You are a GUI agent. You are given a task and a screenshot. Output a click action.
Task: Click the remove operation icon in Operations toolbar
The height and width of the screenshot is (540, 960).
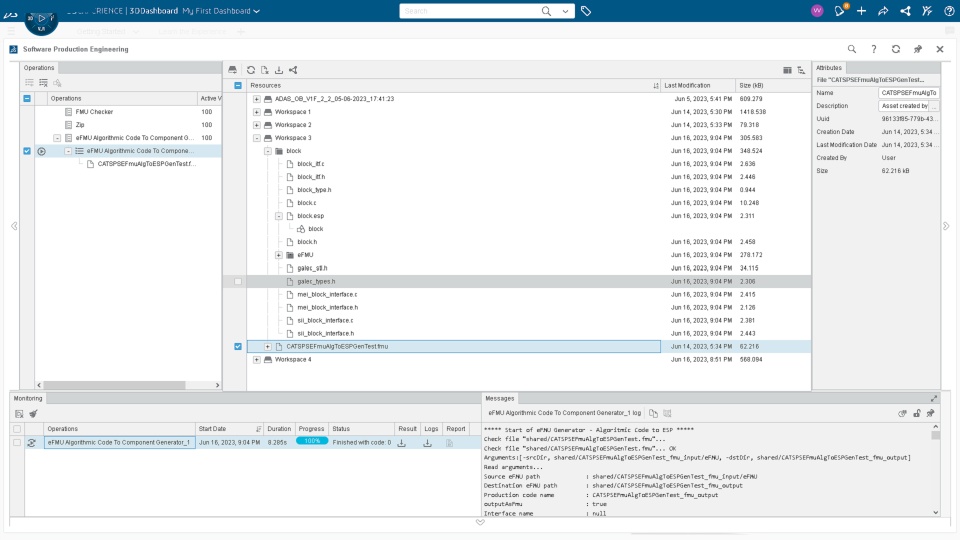tap(43, 83)
